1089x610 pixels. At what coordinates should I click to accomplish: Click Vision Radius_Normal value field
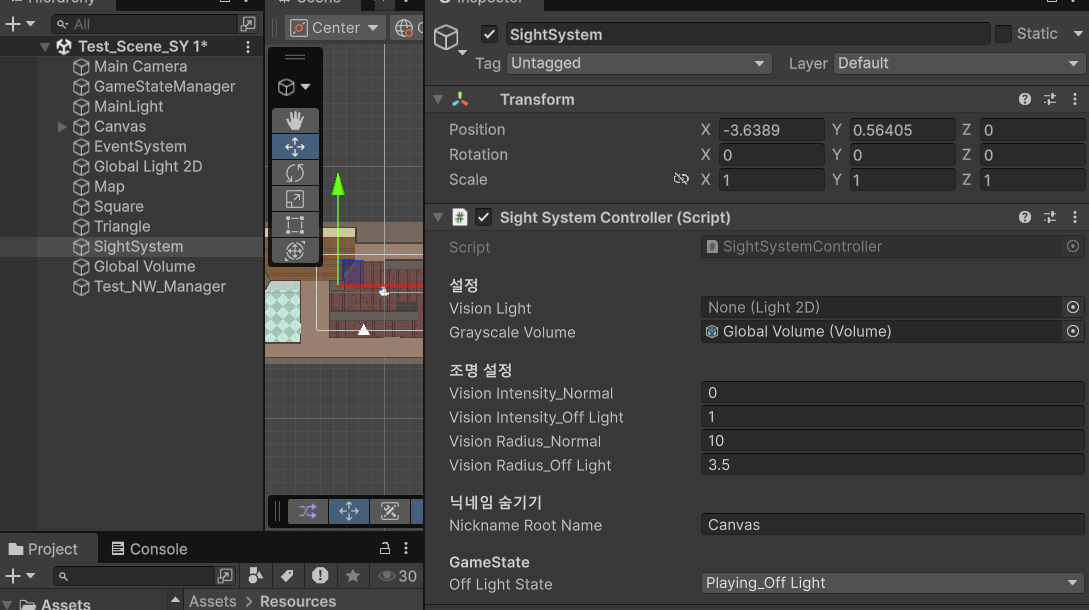pos(892,440)
